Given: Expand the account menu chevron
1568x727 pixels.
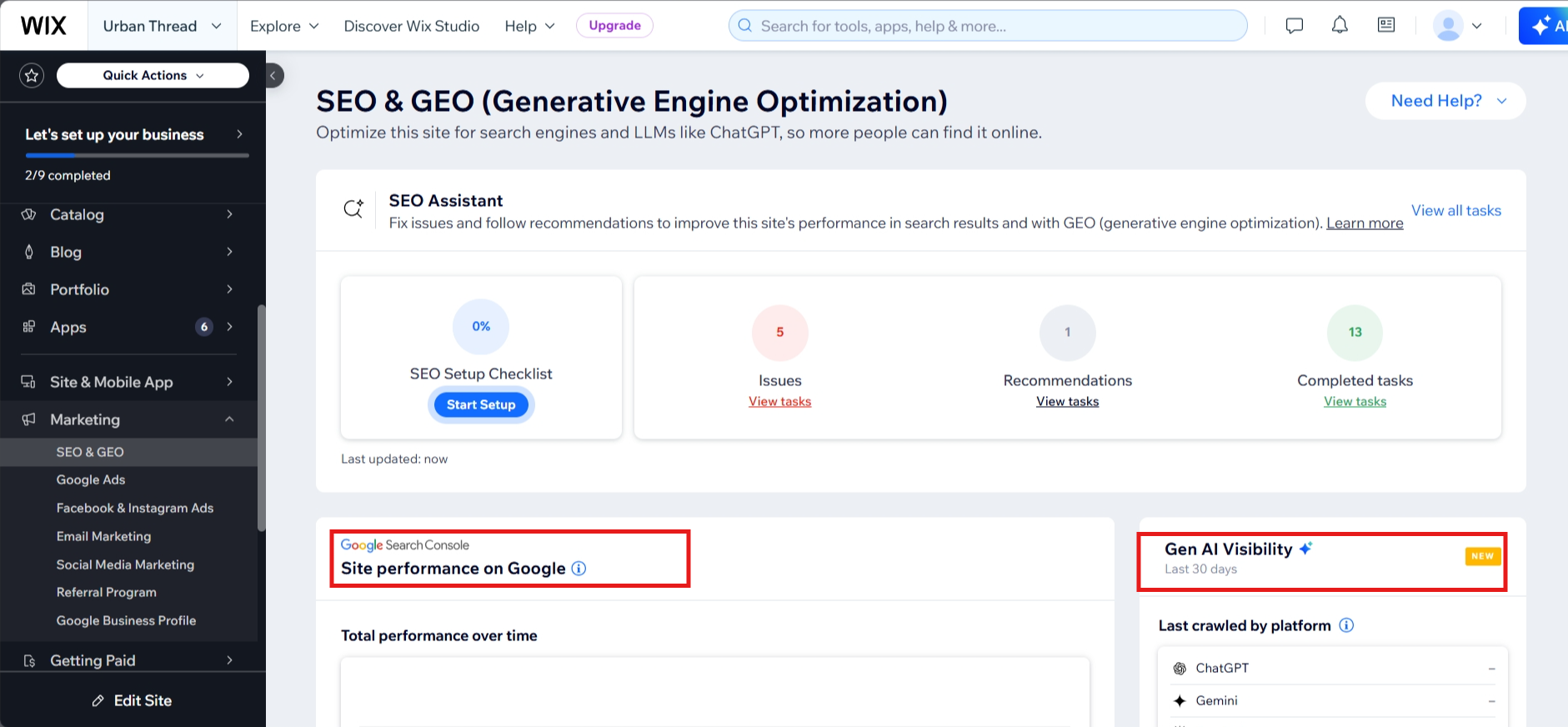Looking at the screenshot, I should tap(1476, 26).
